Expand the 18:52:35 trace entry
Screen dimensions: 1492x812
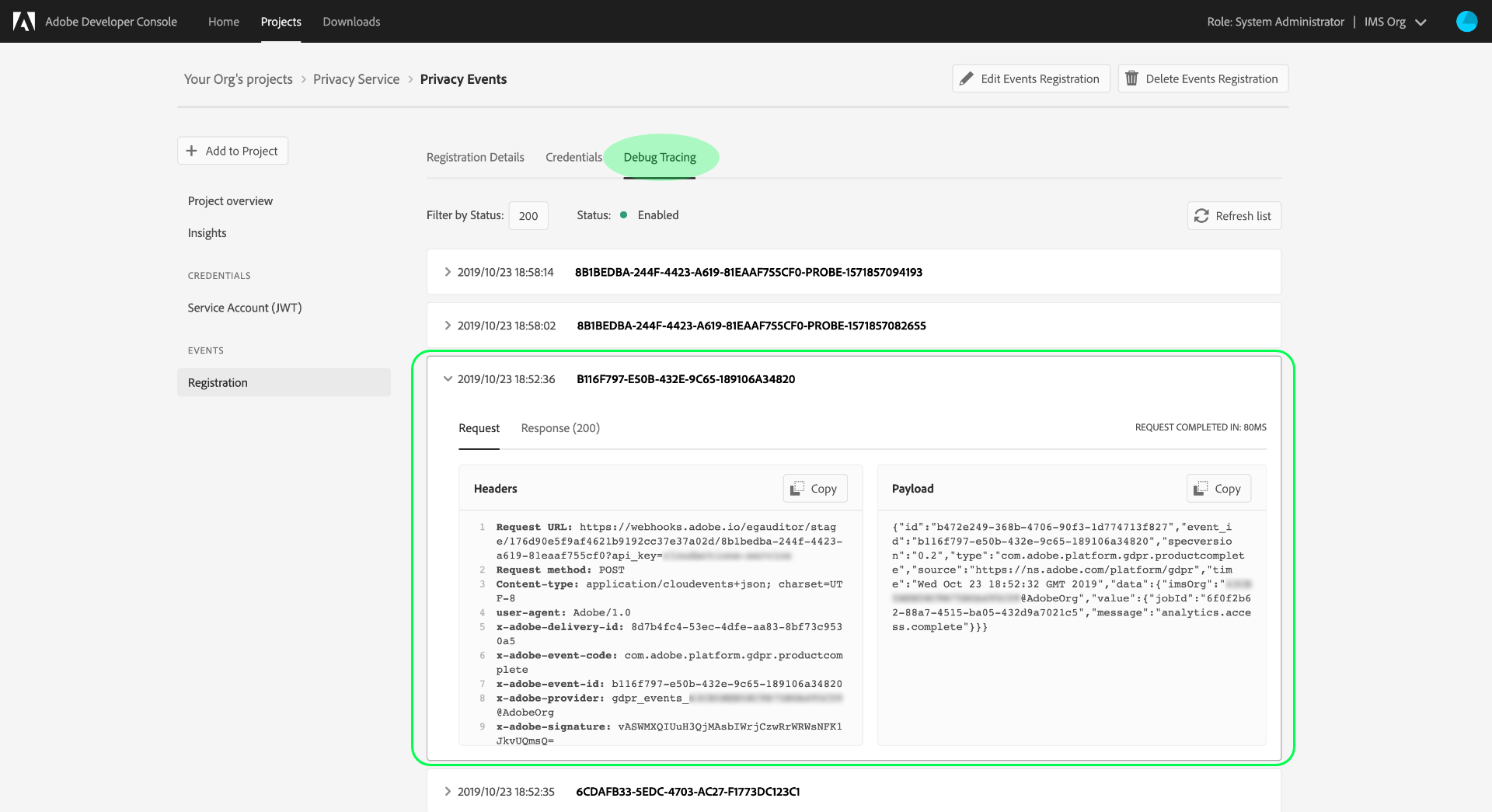(448, 792)
